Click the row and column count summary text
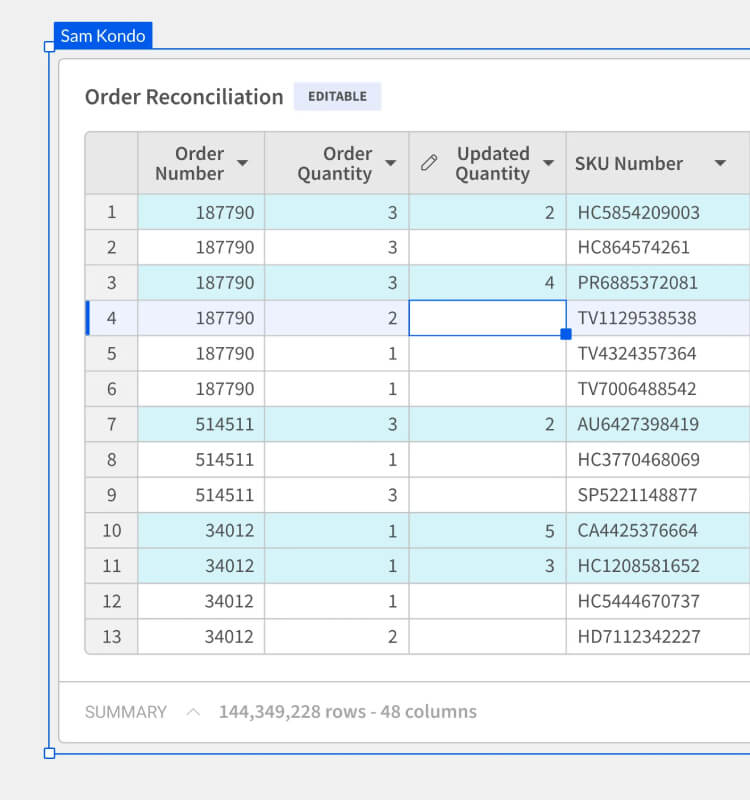The image size is (750, 800). [347, 712]
